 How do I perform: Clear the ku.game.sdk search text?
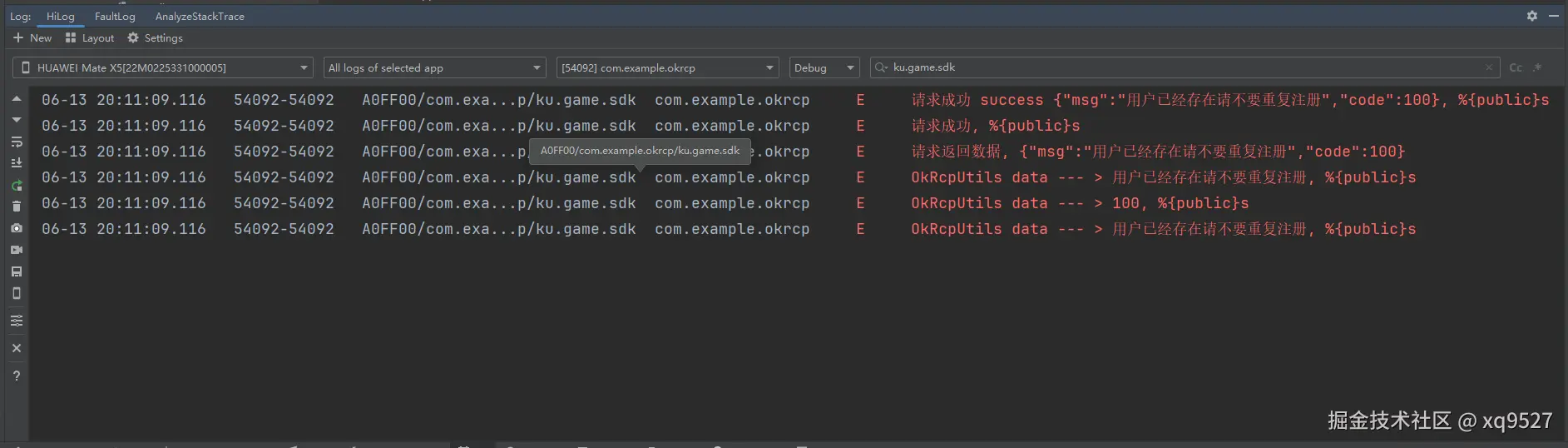[x=1488, y=67]
